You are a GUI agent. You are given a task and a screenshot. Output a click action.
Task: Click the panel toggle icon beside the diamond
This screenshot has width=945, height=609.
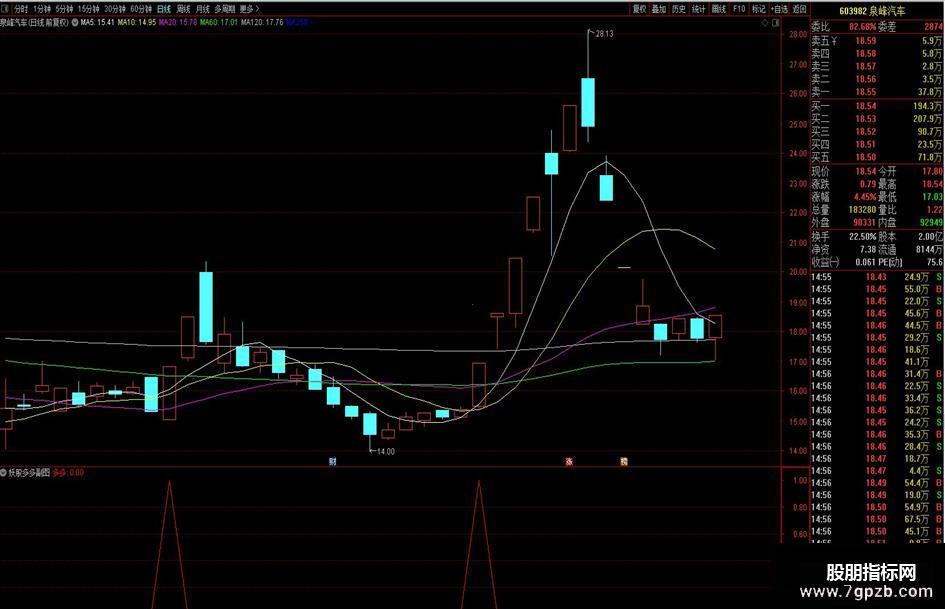point(776,22)
